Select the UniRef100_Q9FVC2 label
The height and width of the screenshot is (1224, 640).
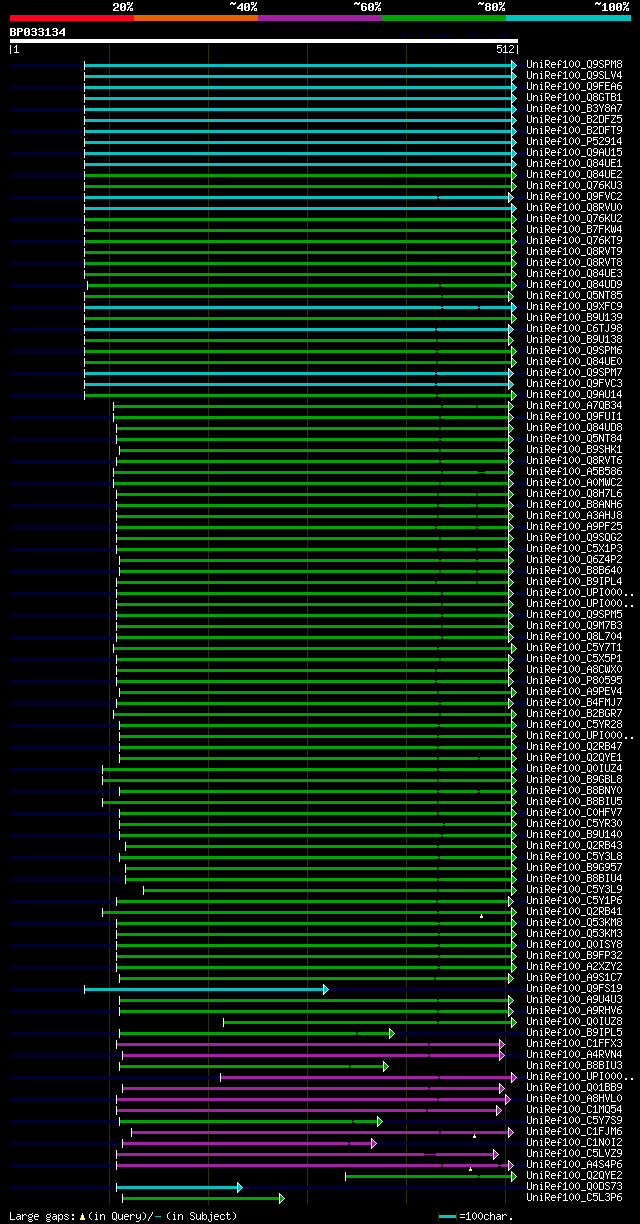[x=574, y=196]
